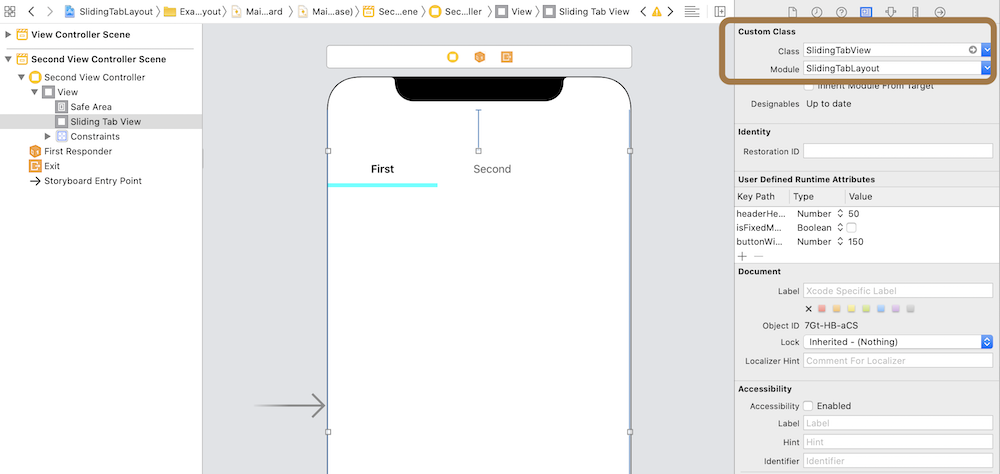This screenshot has height=474, width=1000.
Task: Select Exit item in outline
Action: 45,166
